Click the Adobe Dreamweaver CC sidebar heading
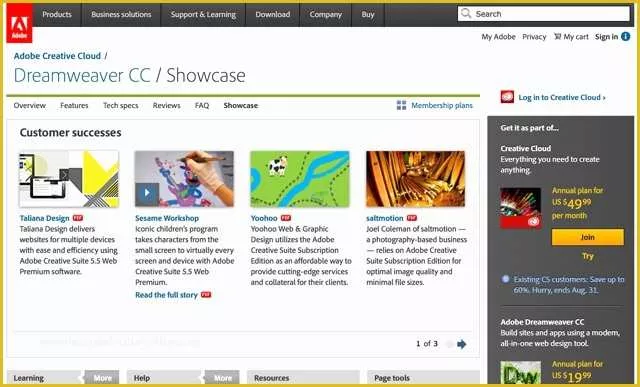640x387 pixels. click(x=542, y=322)
